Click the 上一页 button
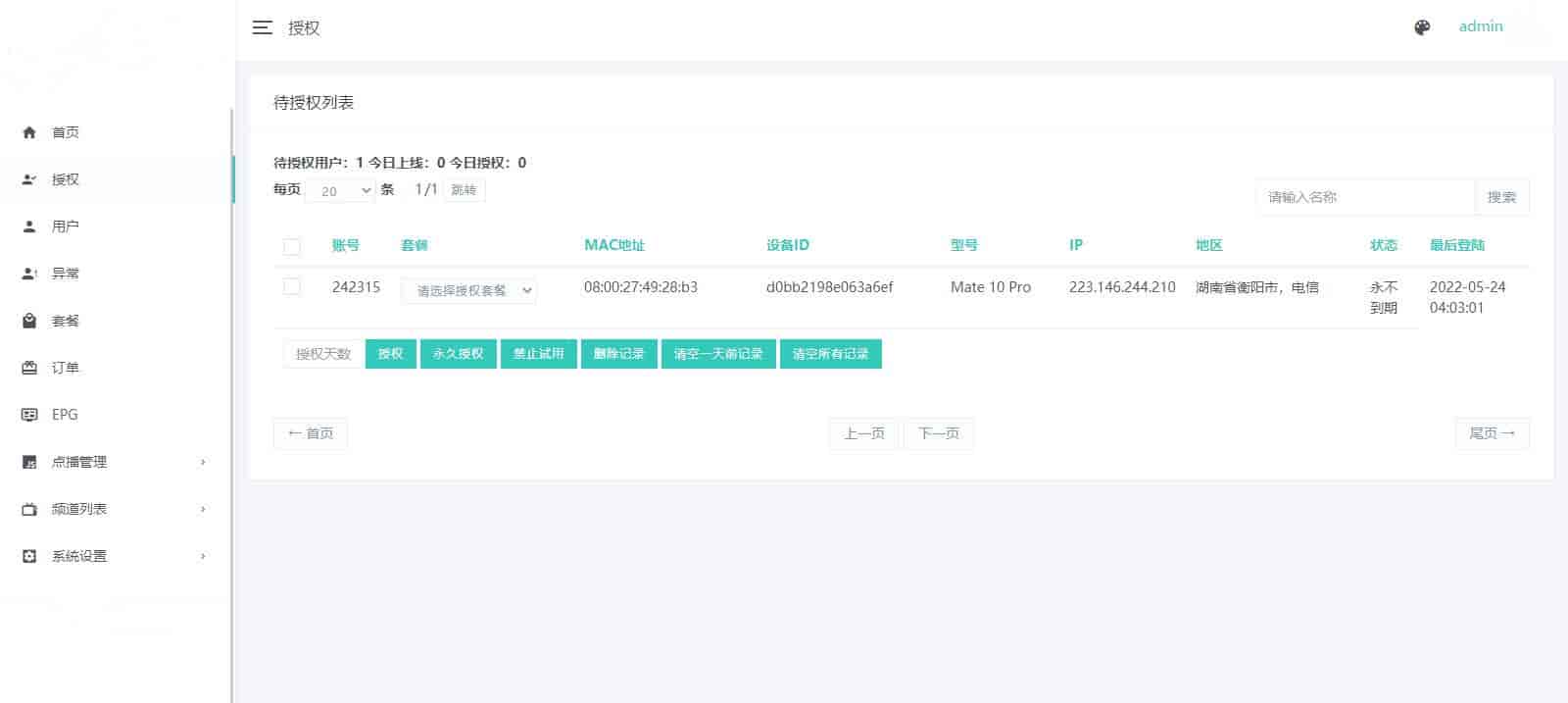1568x703 pixels. [x=864, y=433]
